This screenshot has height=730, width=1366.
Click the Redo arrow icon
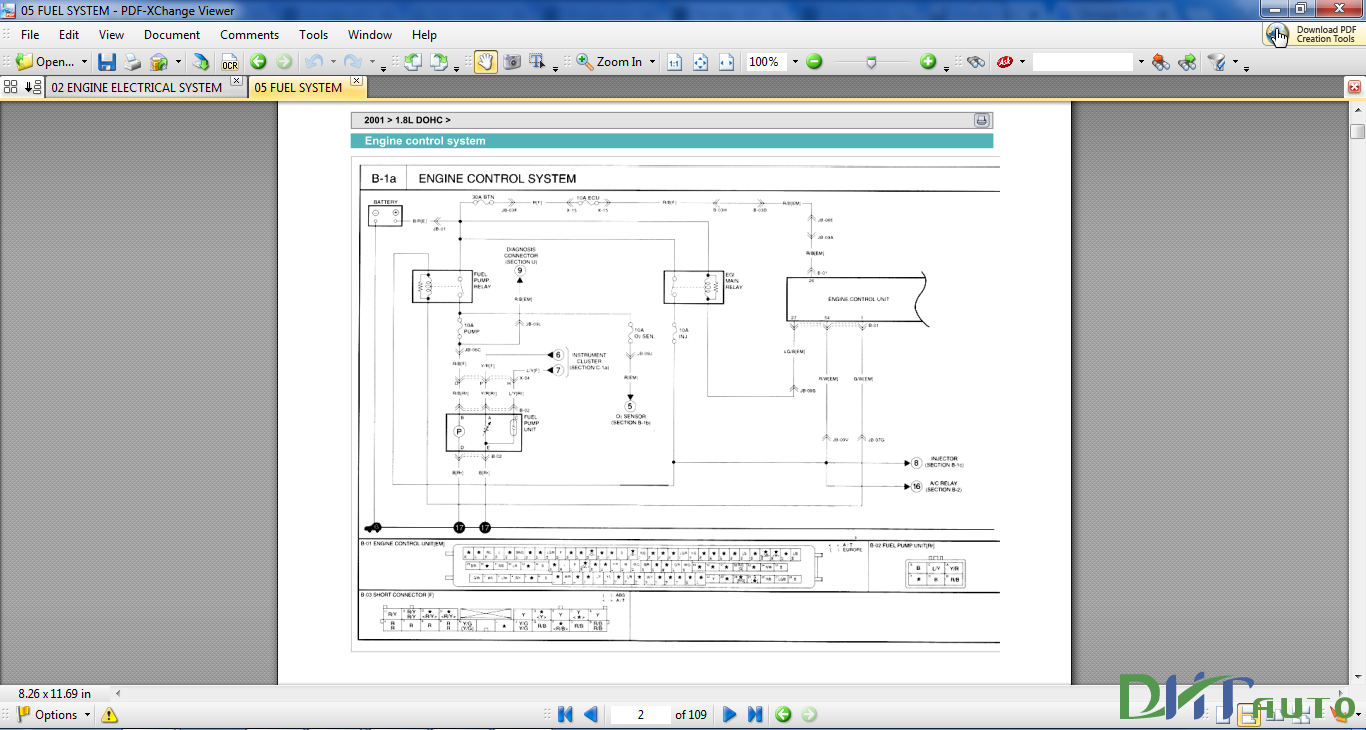353,62
